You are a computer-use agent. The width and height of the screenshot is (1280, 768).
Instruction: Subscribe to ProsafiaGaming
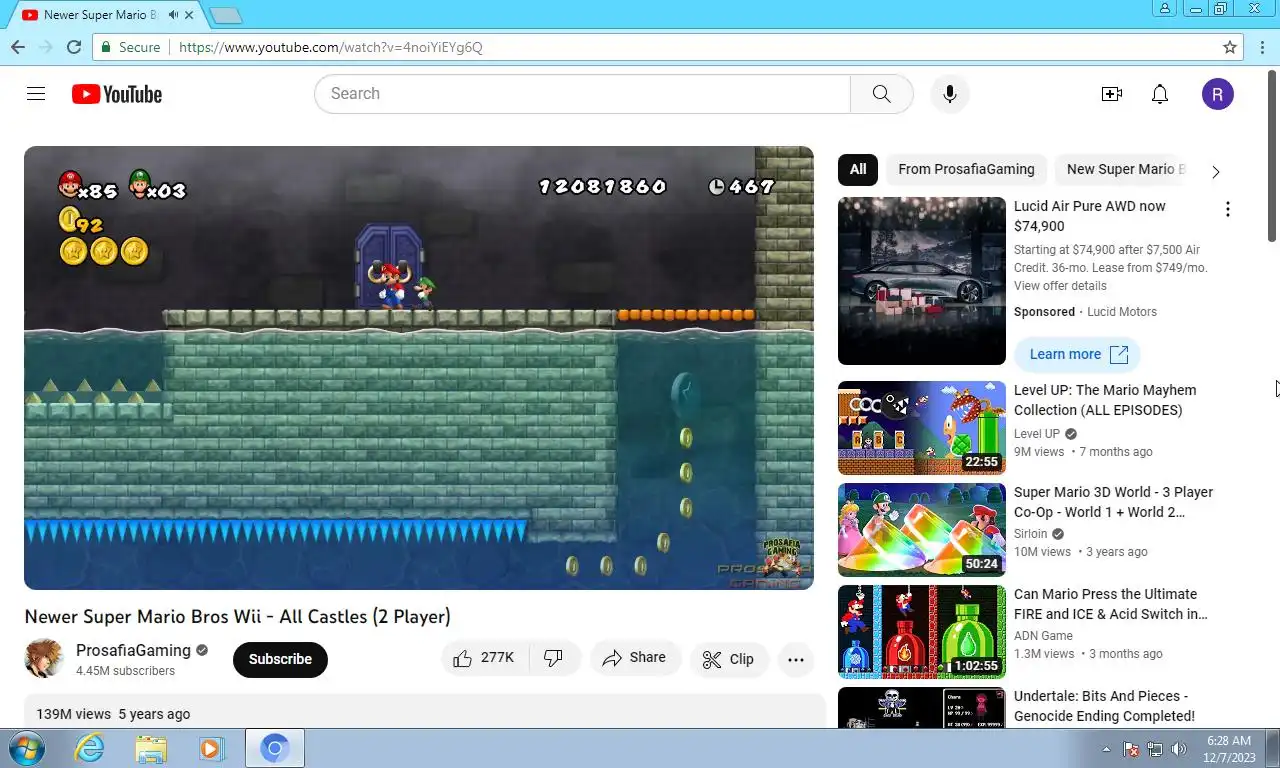(x=280, y=659)
